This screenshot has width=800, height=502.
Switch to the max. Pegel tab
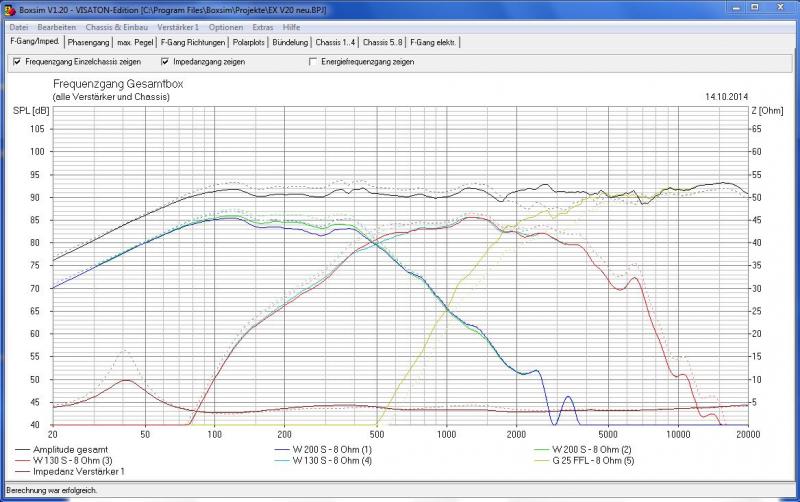point(135,42)
